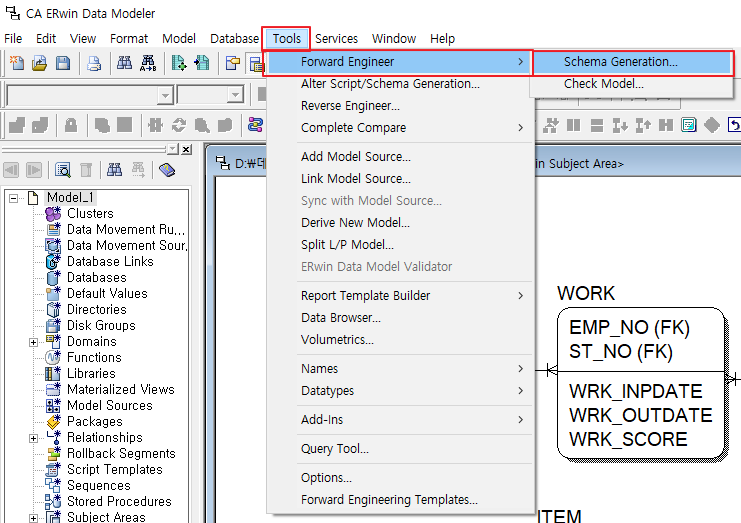Click the blue undo arrow icon at far right
This screenshot has height=523, width=741.
coord(734,125)
